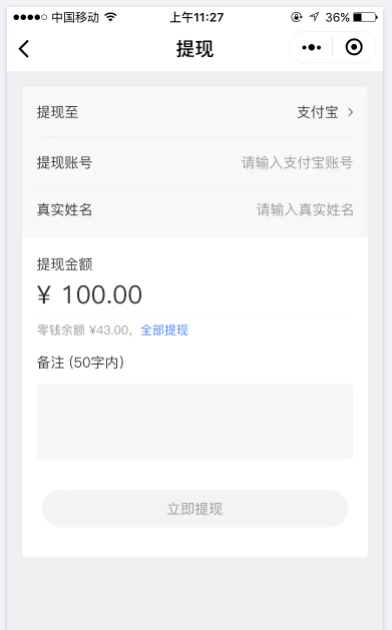This screenshot has width=392, height=630.
Task: Open the three-dot more menu
Action: 311,47
